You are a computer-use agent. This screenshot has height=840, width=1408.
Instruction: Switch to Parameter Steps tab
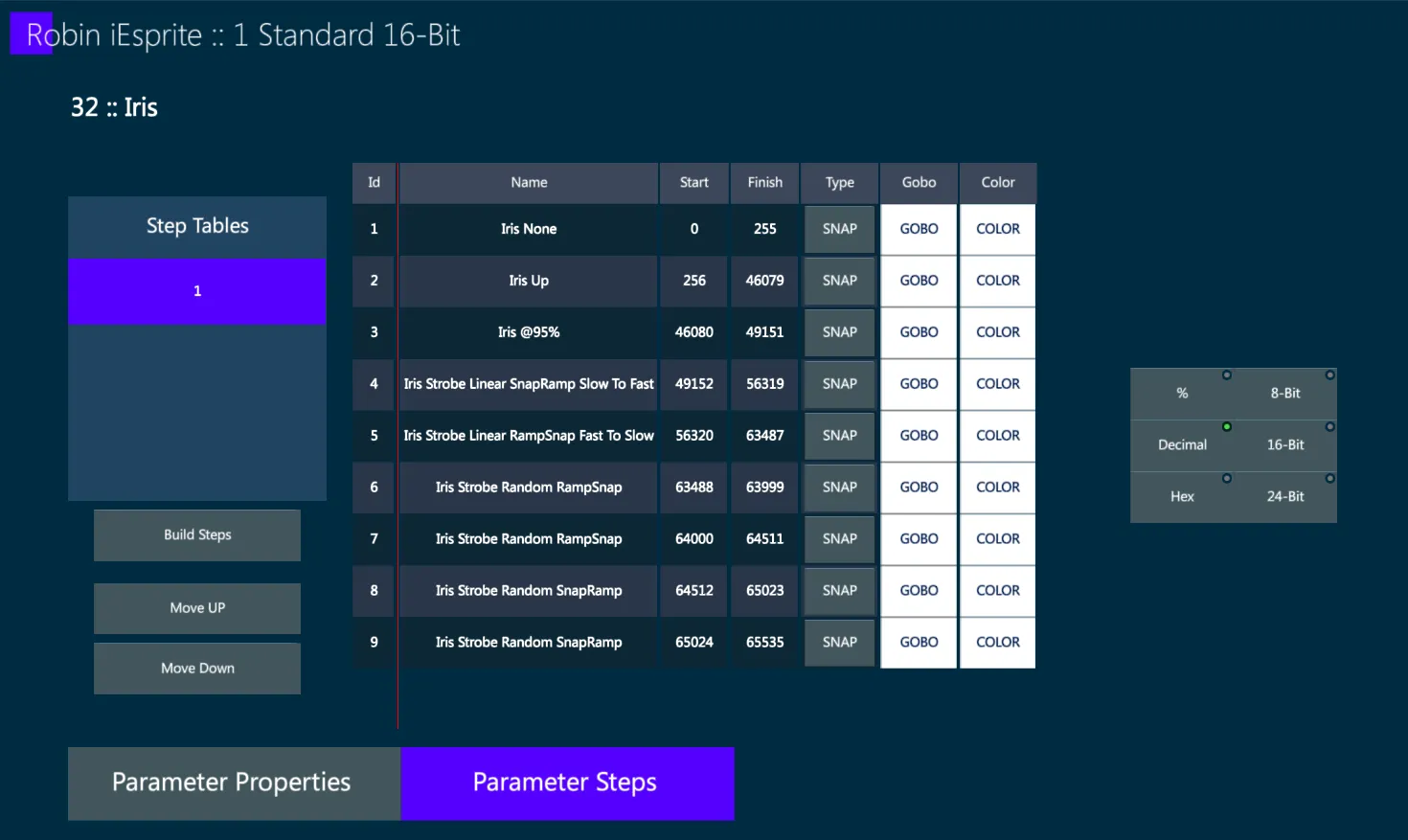point(567,783)
